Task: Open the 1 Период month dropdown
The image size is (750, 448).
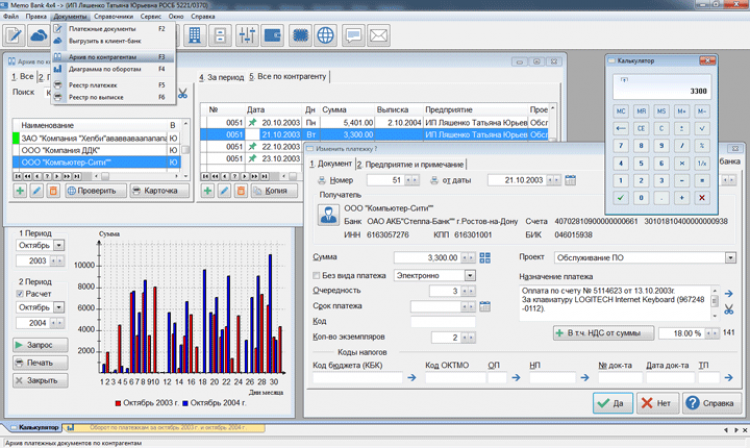Action: (59, 244)
